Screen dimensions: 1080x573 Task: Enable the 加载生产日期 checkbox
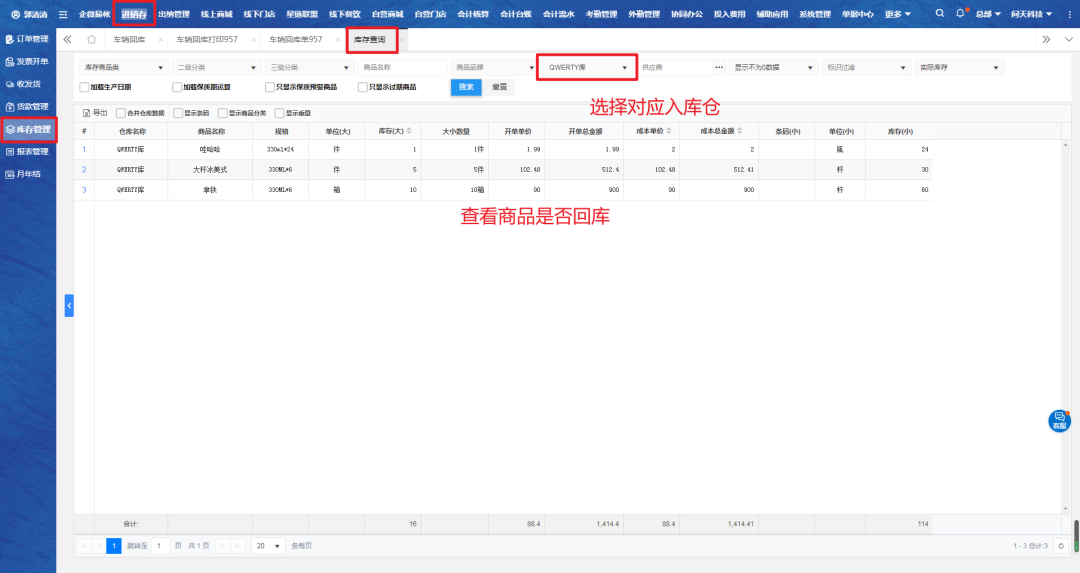[x=85, y=87]
